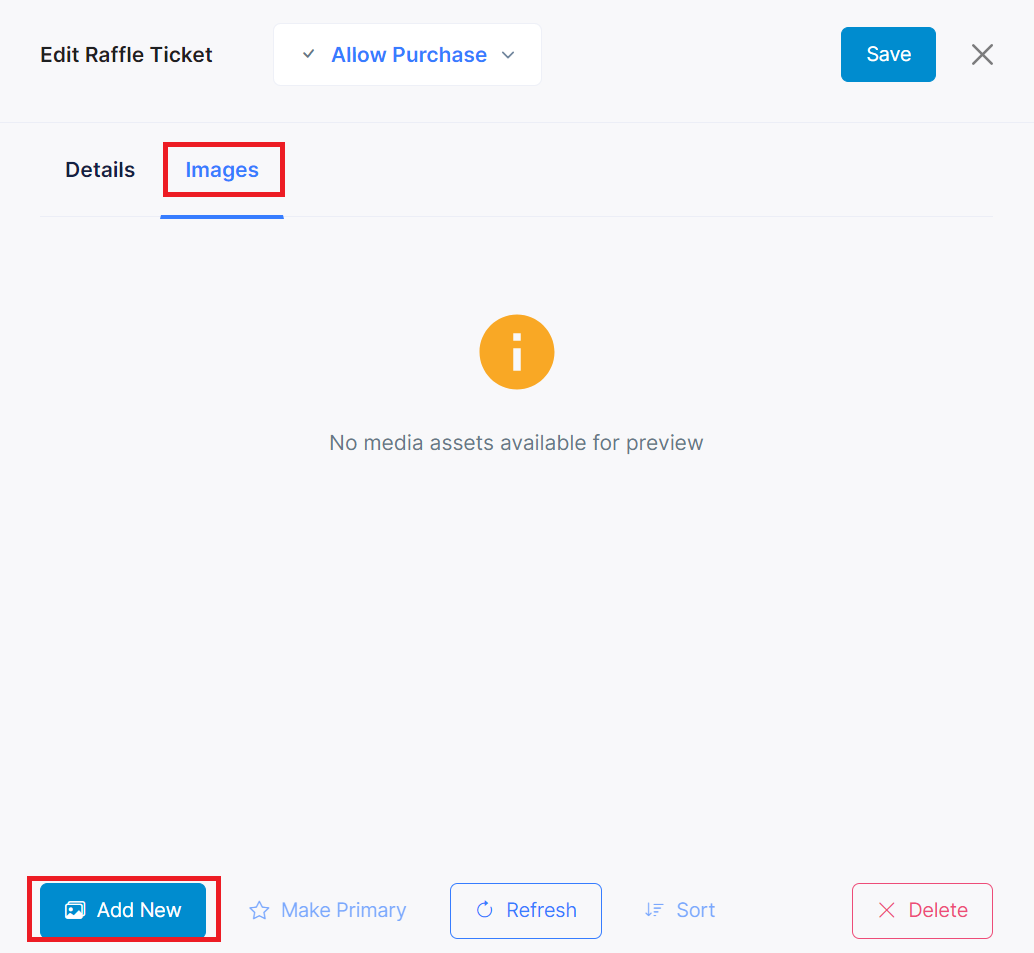Select the Images tab
This screenshot has height=953, width=1034.
222,170
